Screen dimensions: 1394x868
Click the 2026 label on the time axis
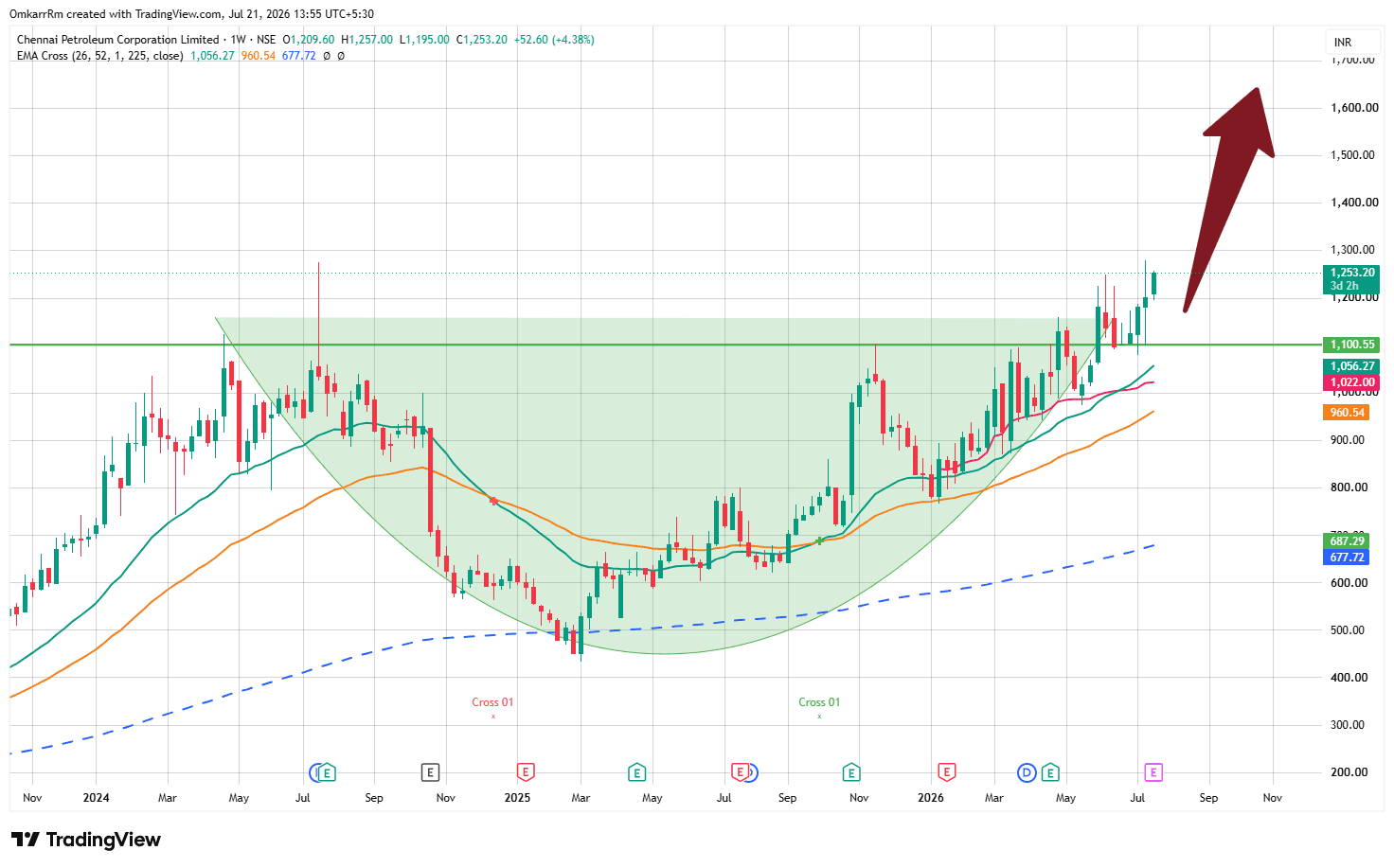[931, 798]
